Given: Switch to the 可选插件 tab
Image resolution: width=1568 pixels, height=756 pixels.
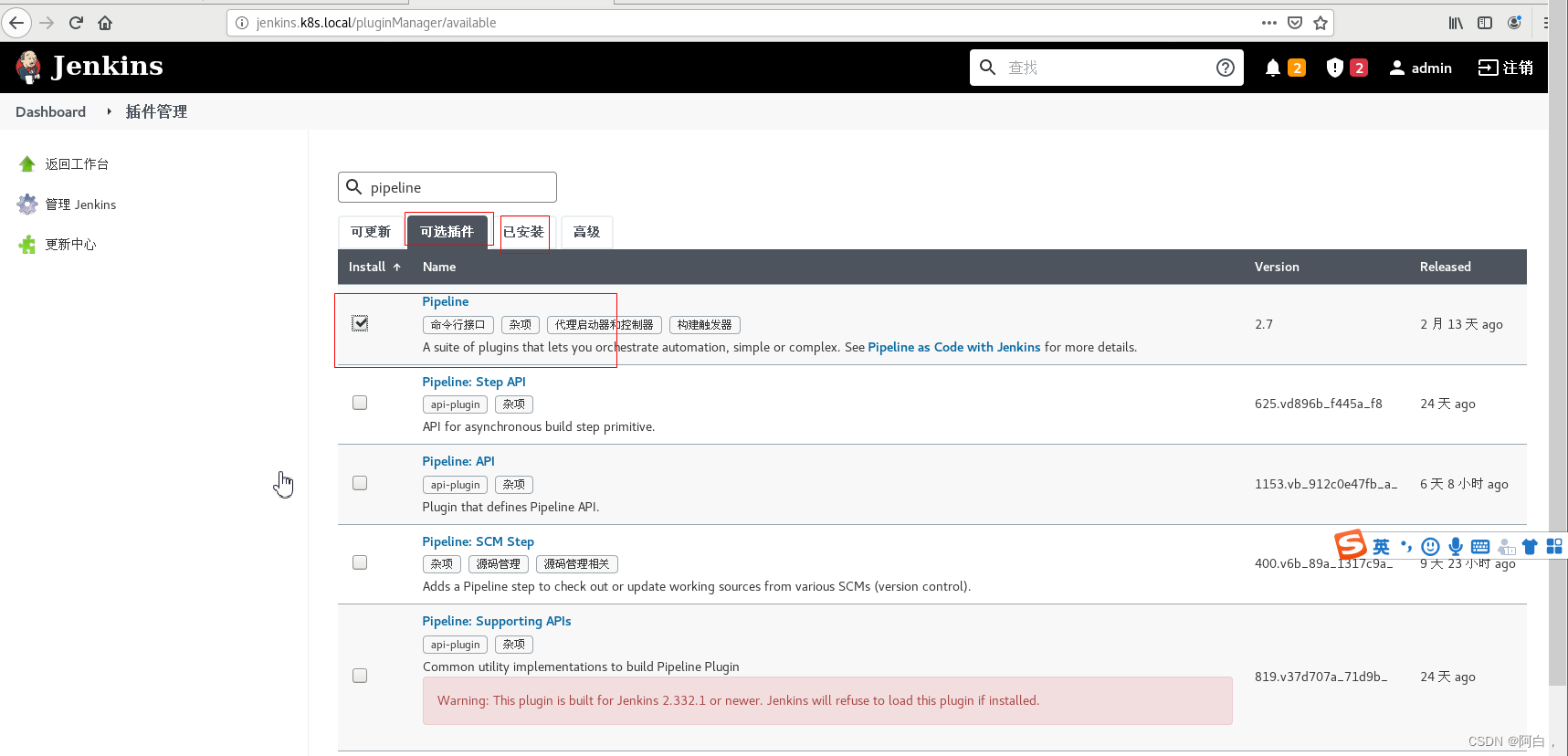Looking at the screenshot, I should [447, 232].
